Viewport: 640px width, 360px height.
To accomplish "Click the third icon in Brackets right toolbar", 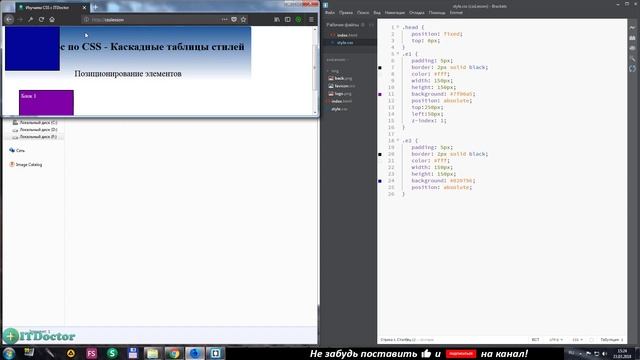I will click(632, 48).
